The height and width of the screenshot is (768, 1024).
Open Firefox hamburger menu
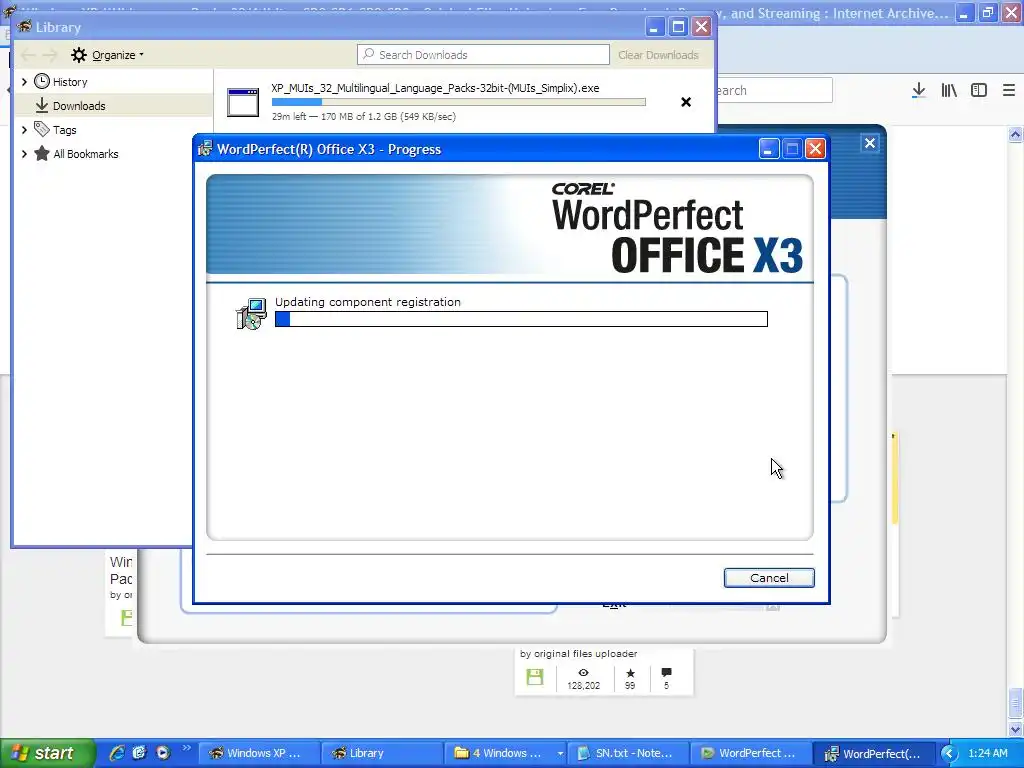click(x=1009, y=90)
